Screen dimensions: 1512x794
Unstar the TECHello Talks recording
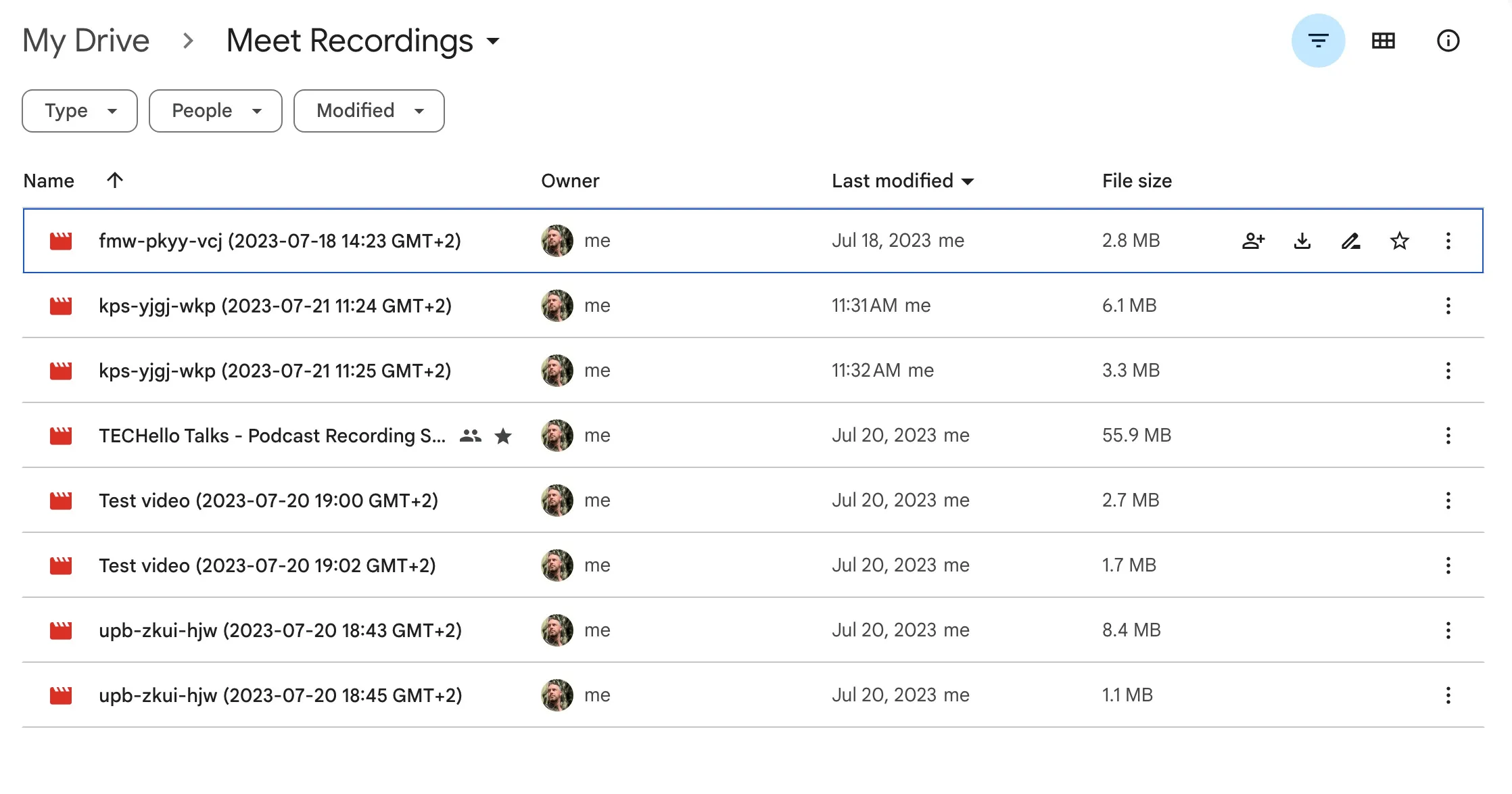(x=503, y=436)
